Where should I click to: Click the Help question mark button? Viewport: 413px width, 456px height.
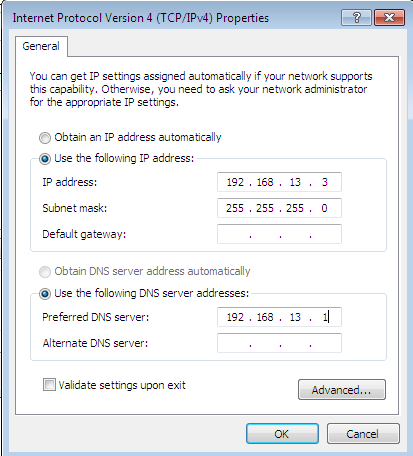point(356,17)
